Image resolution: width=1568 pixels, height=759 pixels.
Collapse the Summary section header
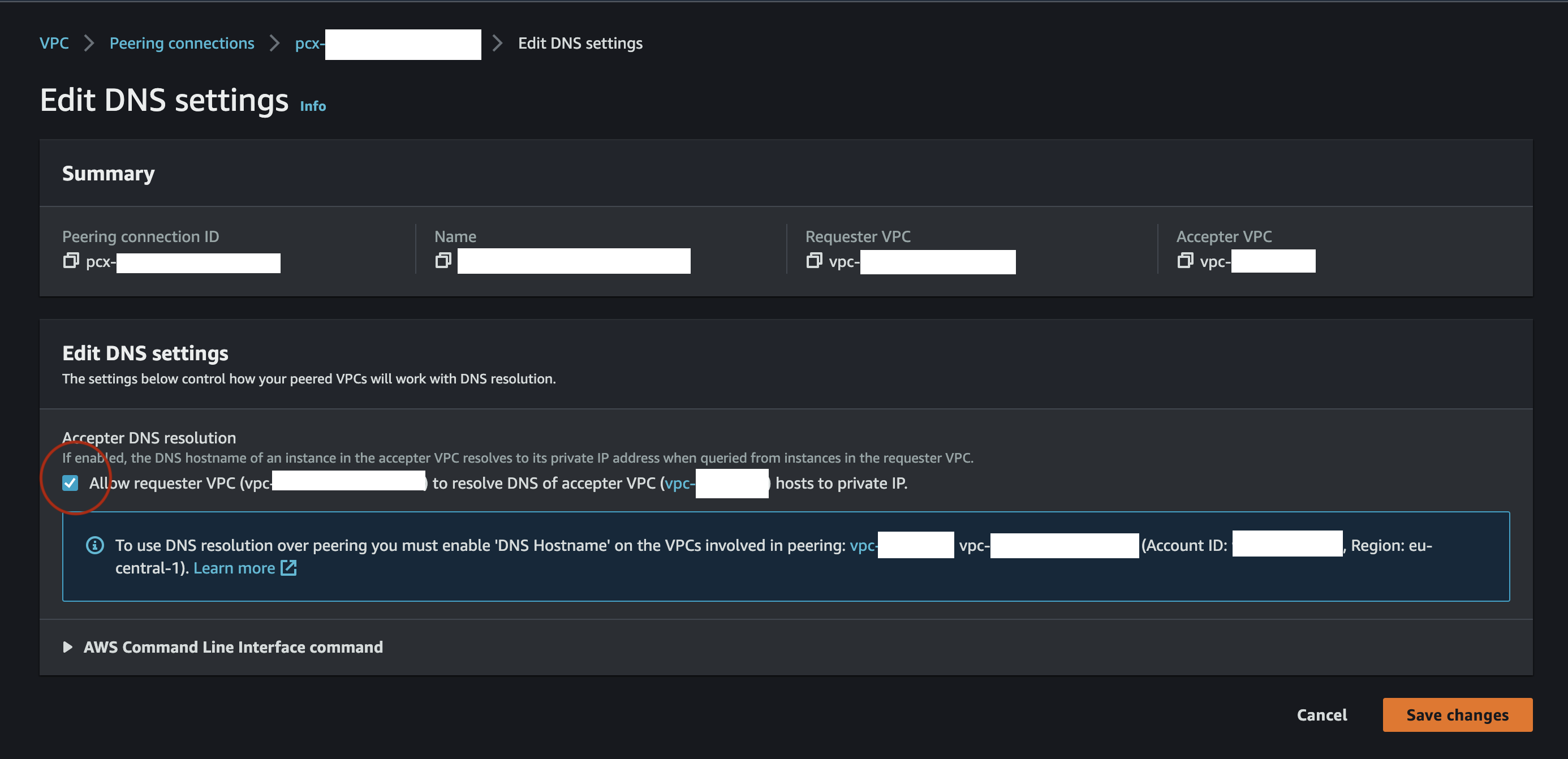(107, 172)
